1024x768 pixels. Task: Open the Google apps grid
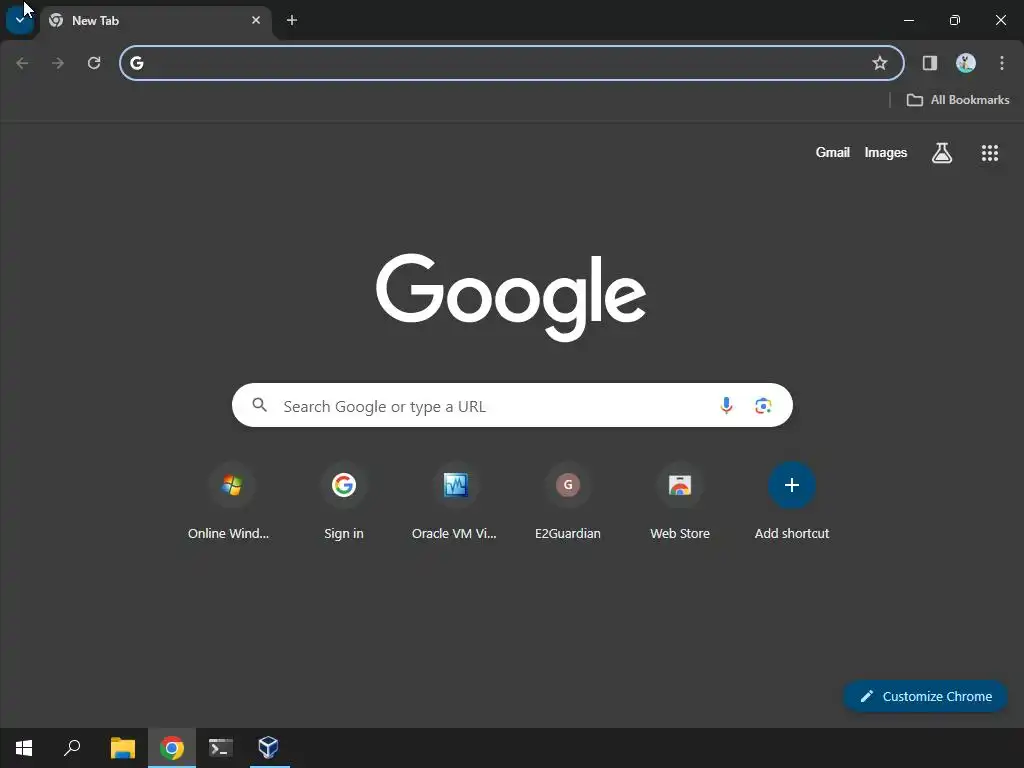tap(990, 153)
